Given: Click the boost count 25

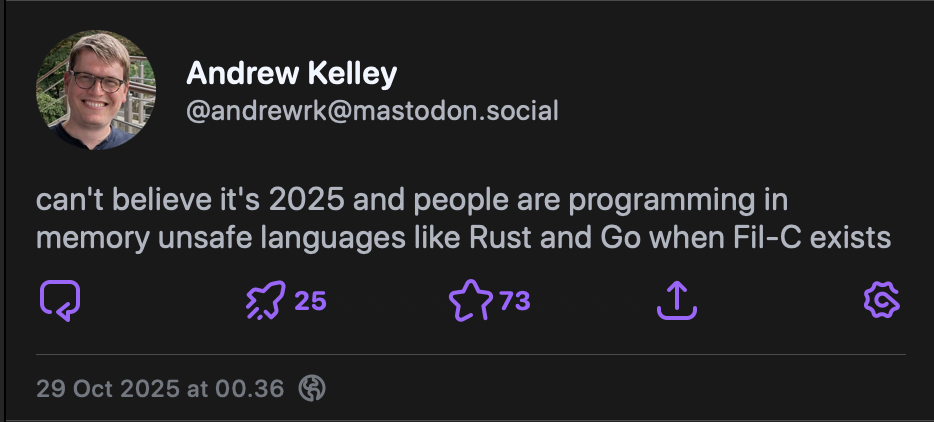Looking at the screenshot, I should 311,300.
